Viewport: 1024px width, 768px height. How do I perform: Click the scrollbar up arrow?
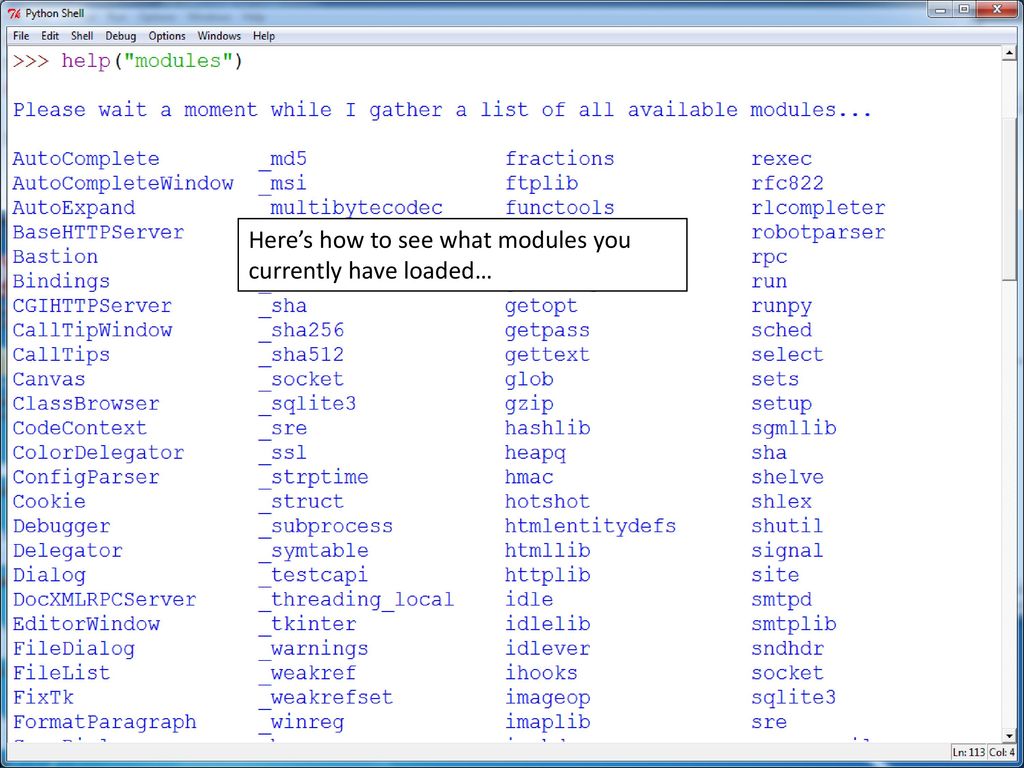tap(1008, 54)
